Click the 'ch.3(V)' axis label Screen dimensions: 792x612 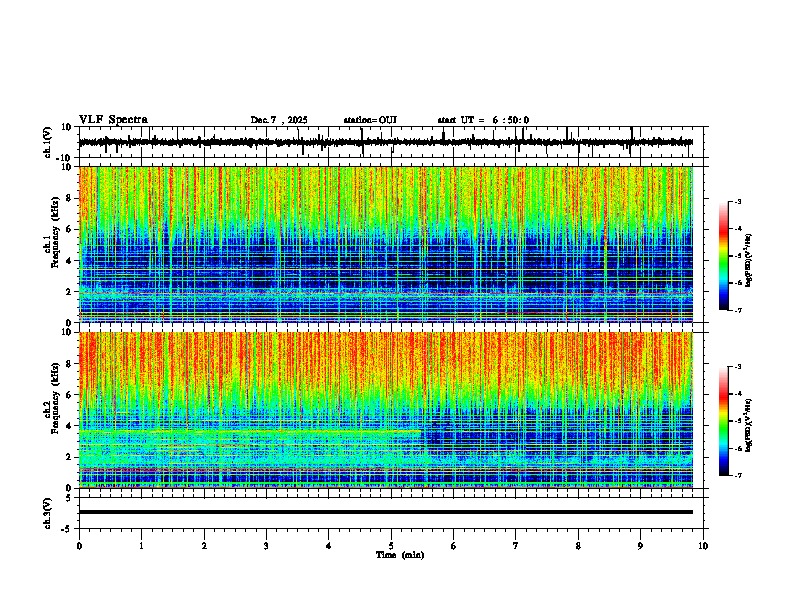[x=48, y=513]
